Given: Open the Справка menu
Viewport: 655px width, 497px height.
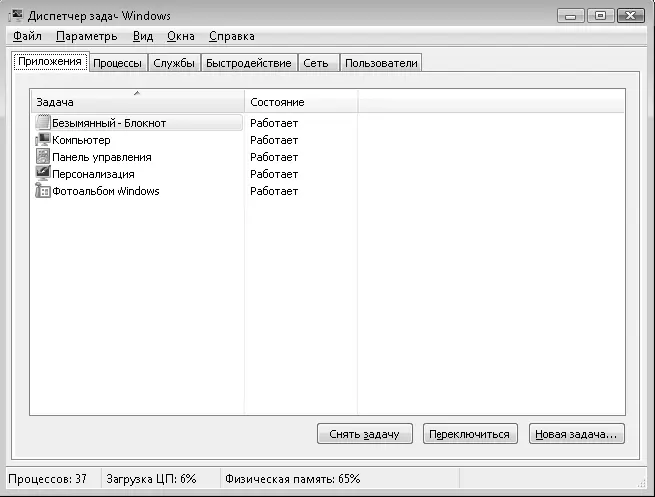Looking at the screenshot, I should click(231, 36).
